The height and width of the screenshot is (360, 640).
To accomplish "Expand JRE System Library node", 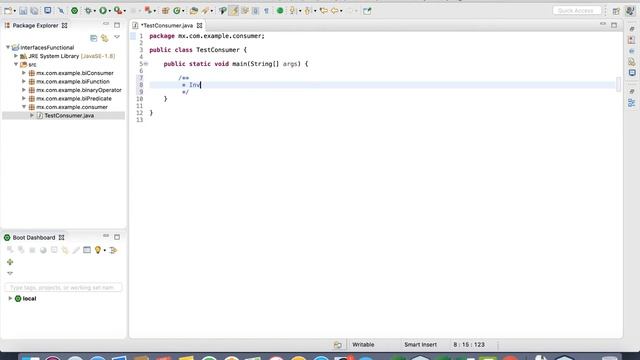I will tap(16, 56).
